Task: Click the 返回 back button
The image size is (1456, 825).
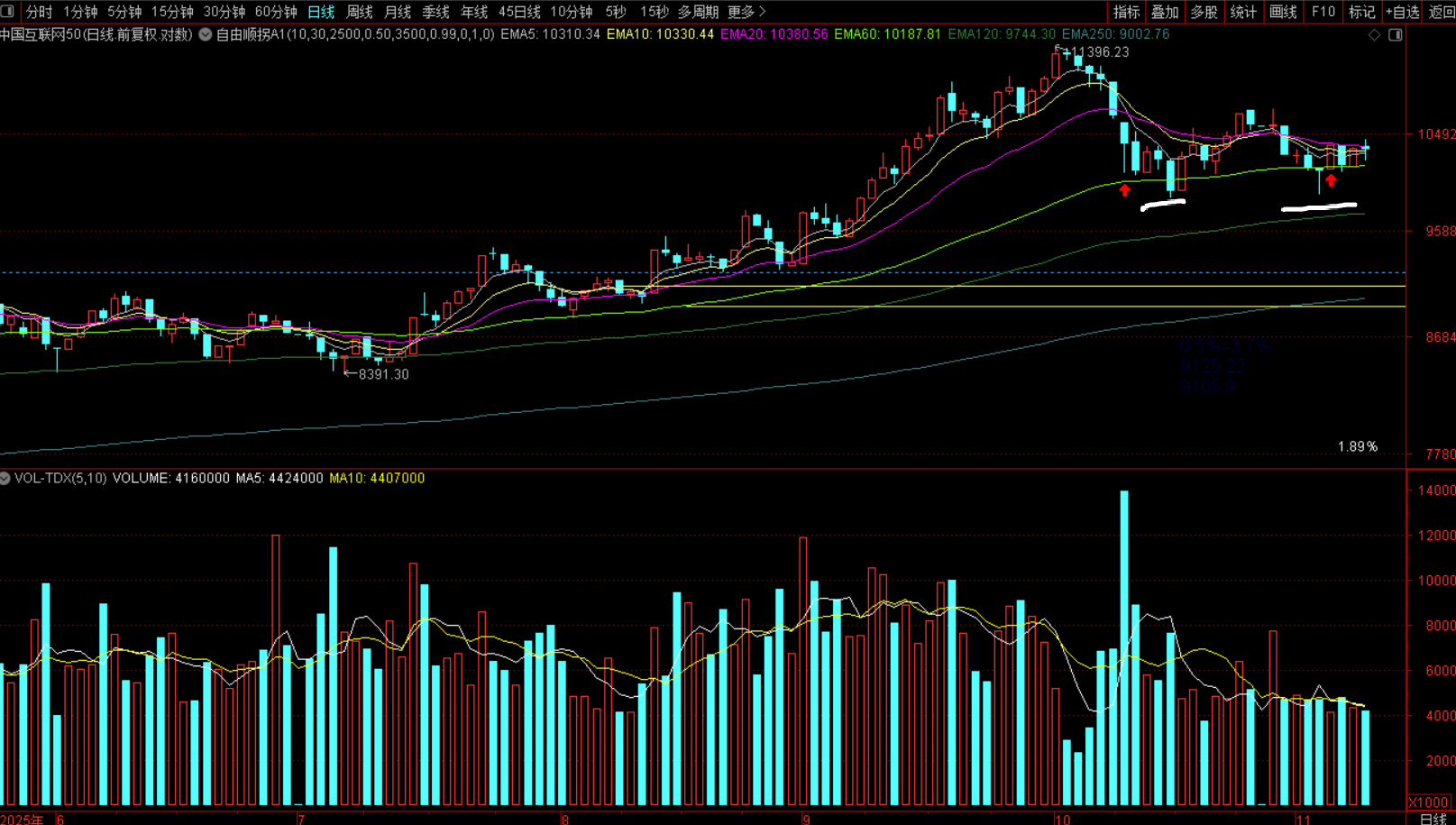Action: point(1442,12)
